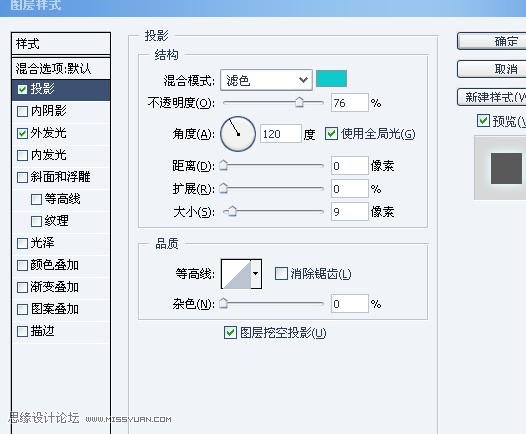This screenshot has width=526, height=434.
Task: Enable the 描边 checkbox
Action: [22, 331]
